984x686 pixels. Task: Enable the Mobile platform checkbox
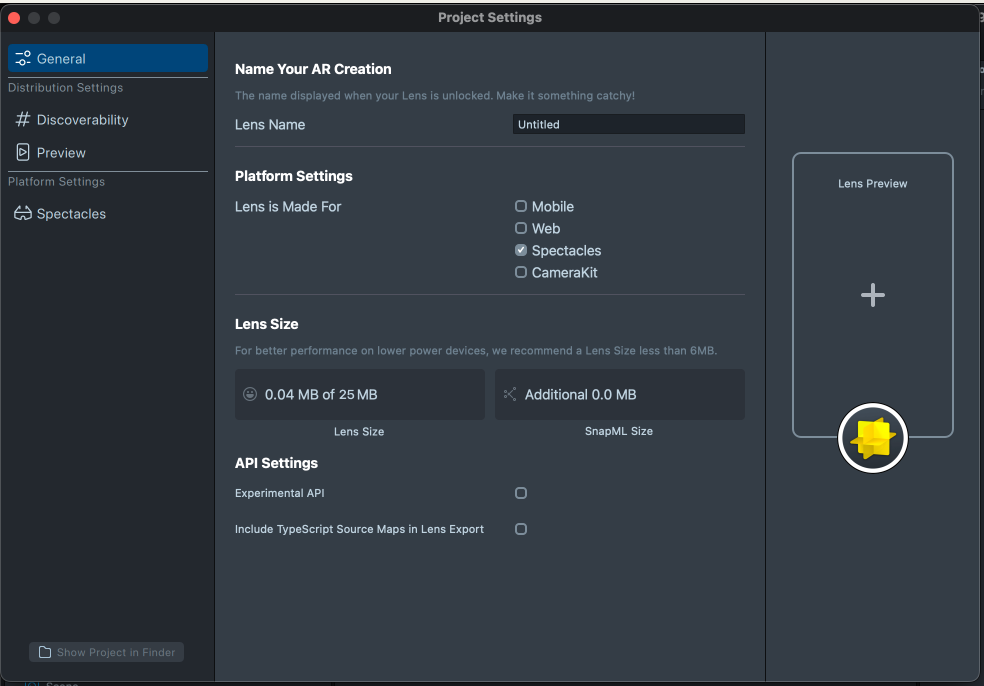point(521,206)
